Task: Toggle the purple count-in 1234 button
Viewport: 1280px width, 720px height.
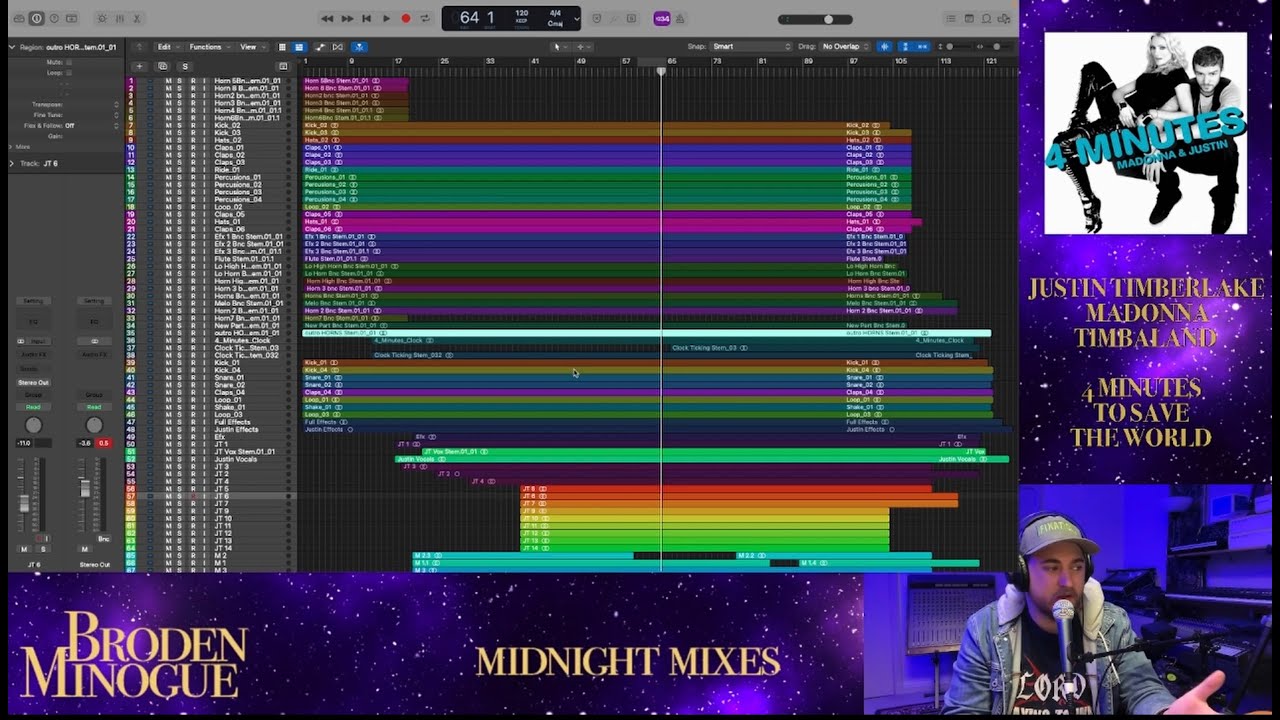Action: [x=661, y=18]
